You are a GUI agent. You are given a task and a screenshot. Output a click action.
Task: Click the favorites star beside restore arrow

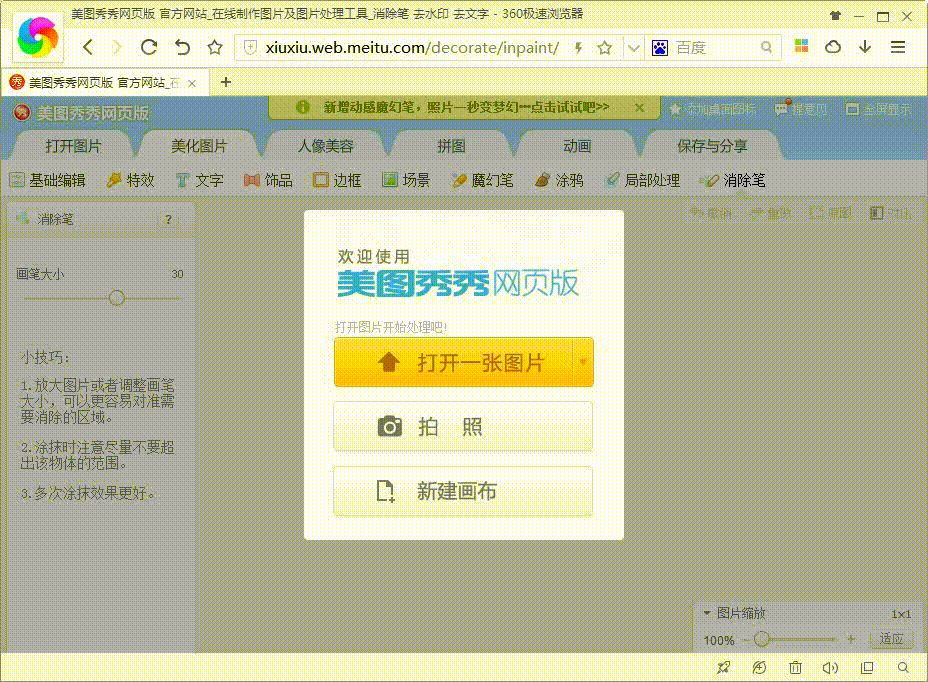tap(215, 47)
